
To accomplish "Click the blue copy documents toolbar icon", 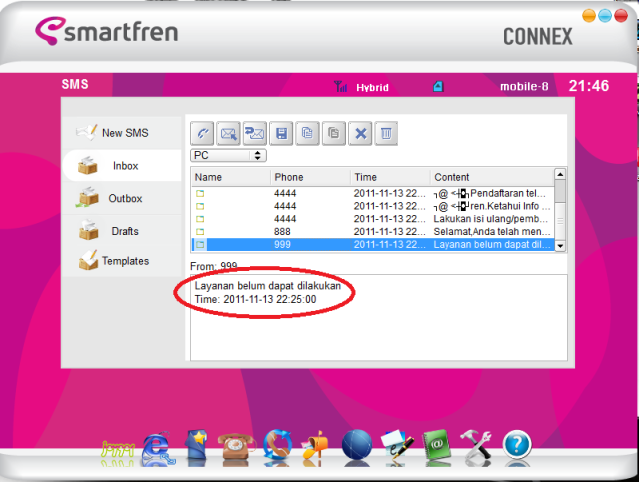I will point(307,133).
